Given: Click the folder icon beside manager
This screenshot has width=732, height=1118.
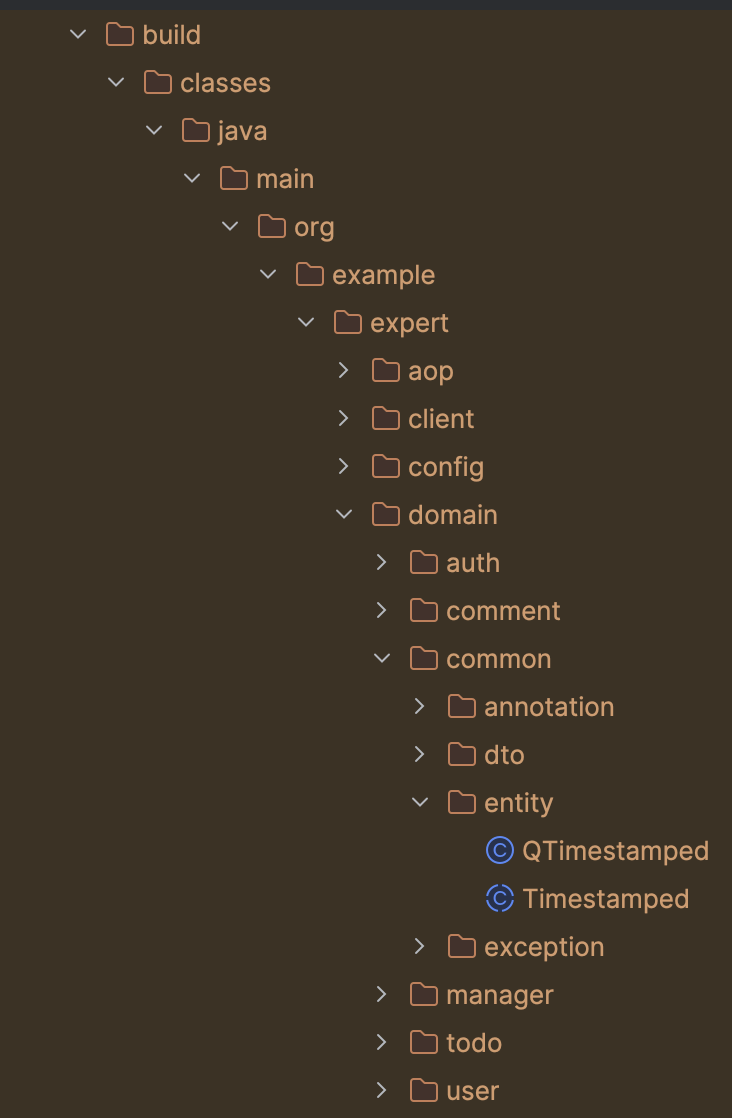Looking at the screenshot, I should (423, 995).
